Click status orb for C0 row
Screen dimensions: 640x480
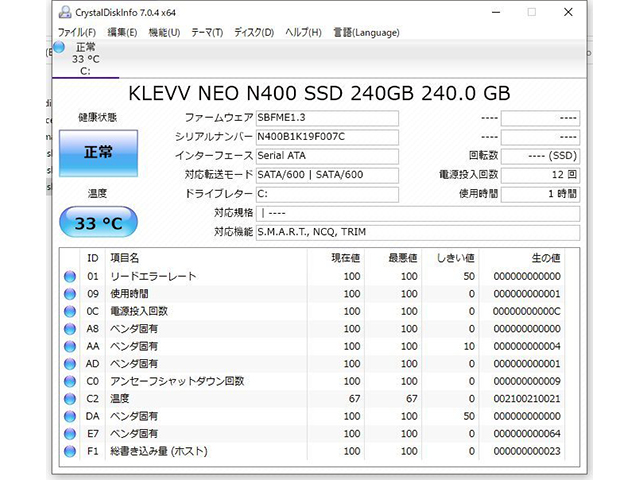pyautogui.click(x=70, y=381)
